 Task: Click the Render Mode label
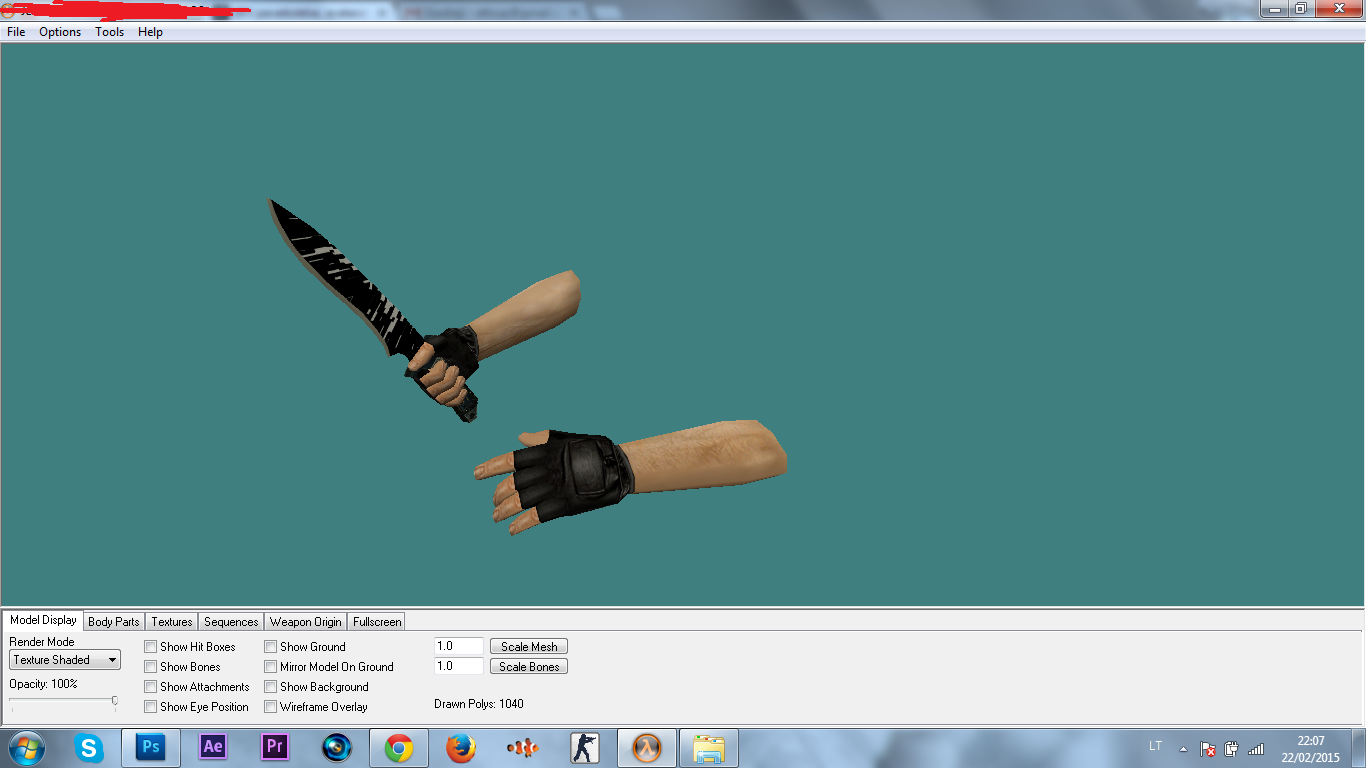tap(42, 642)
